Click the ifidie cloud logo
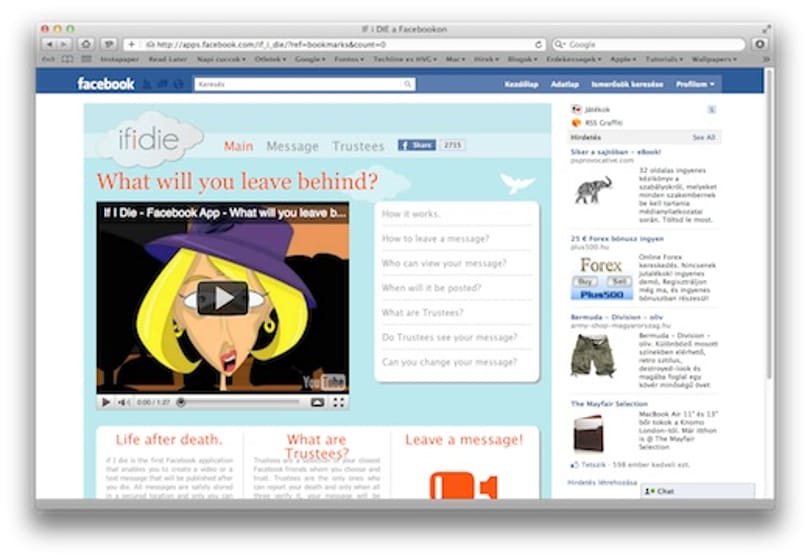Viewport: 810px width, 559px height. [x=149, y=138]
